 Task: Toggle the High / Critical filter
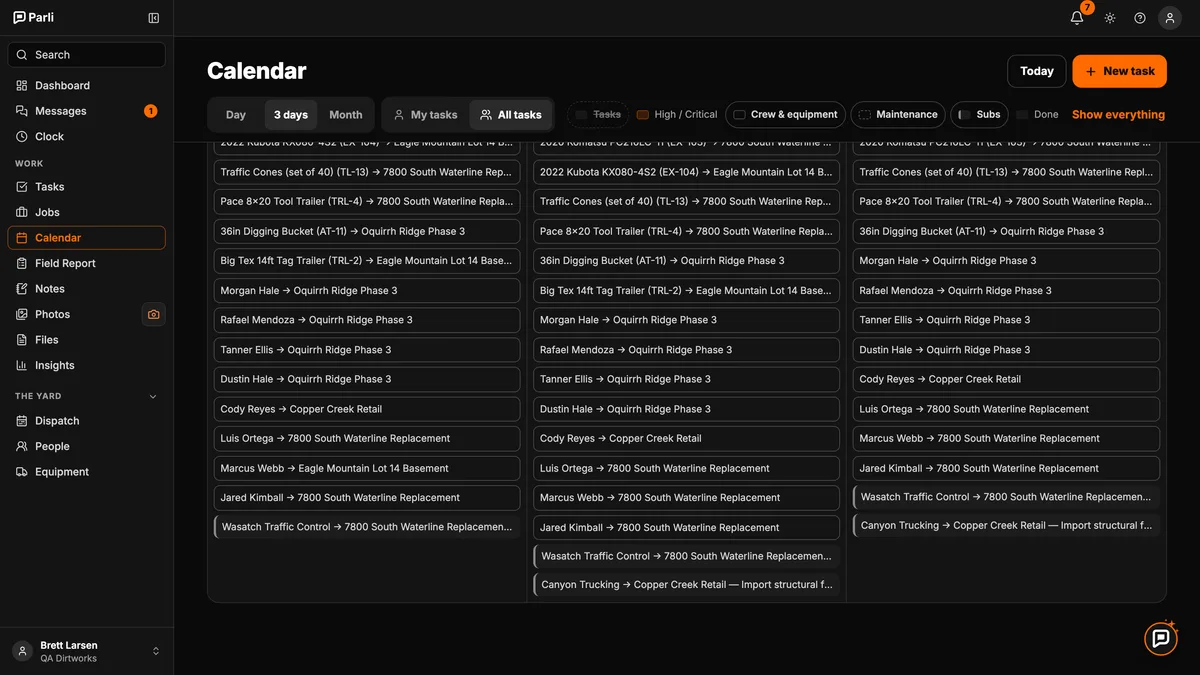[677, 114]
